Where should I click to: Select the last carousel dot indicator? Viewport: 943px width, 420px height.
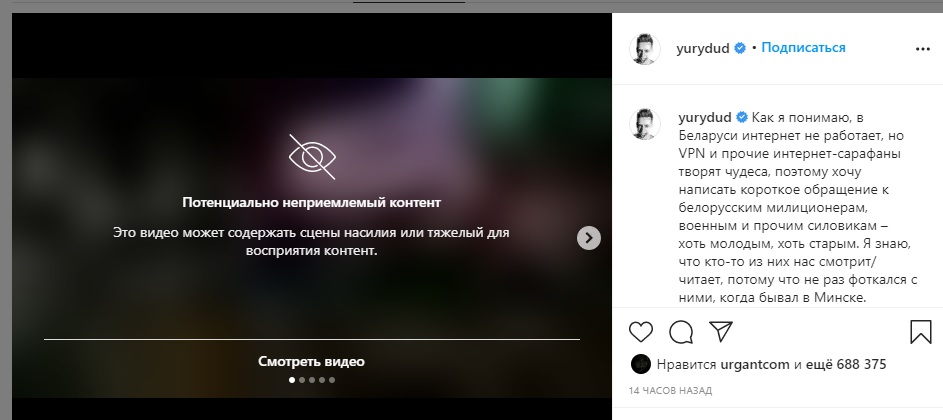click(x=332, y=380)
